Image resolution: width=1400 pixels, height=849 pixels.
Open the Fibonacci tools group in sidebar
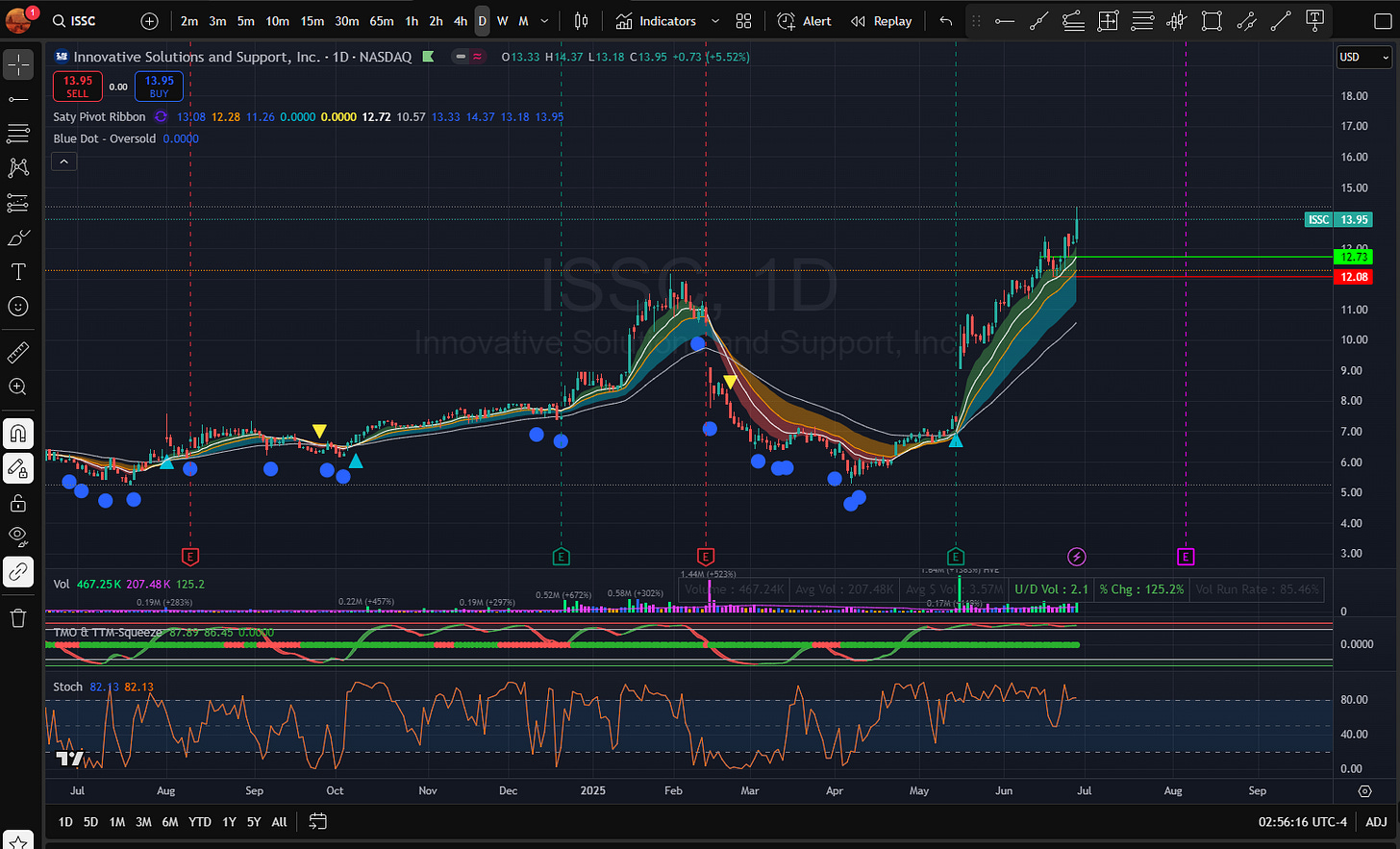coord(18,133)
